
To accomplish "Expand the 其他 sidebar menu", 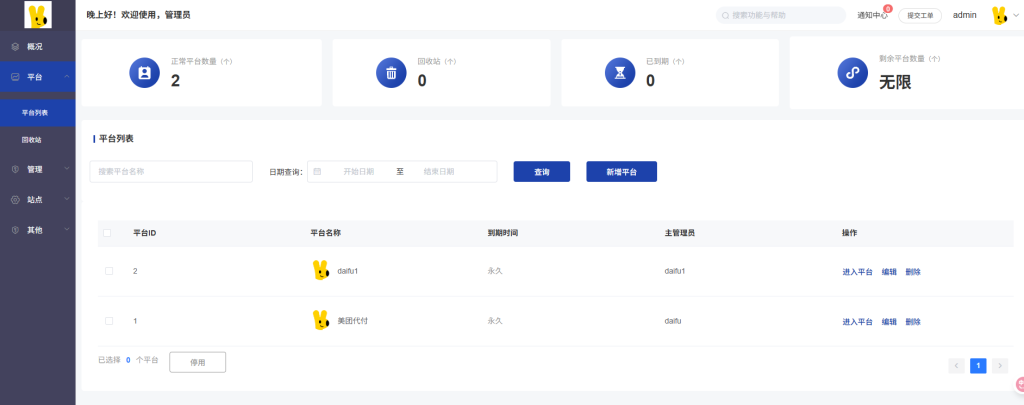I will [x=37, y=230].
